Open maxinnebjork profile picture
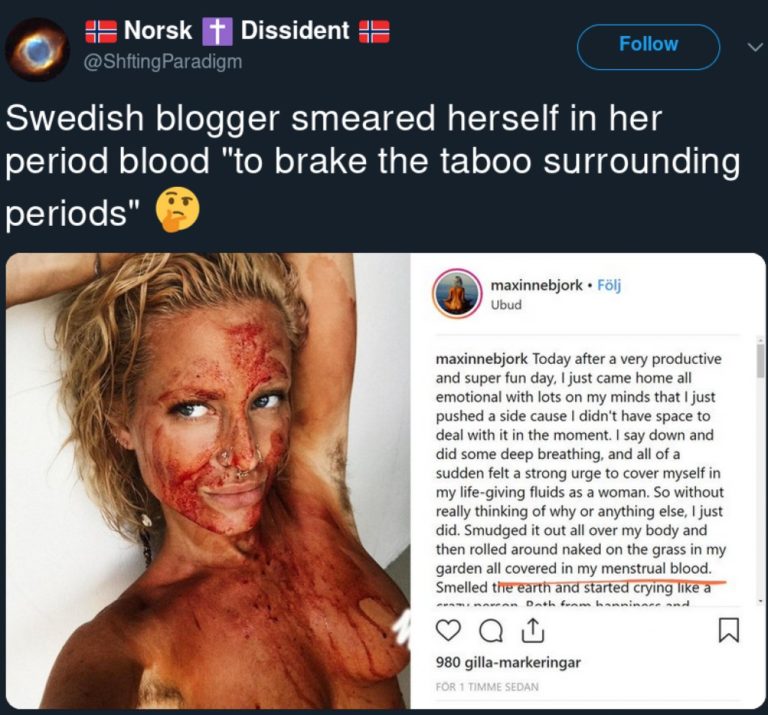Image resolution: width=768 pixels, height=715 pixels. (x=456, y=293)
